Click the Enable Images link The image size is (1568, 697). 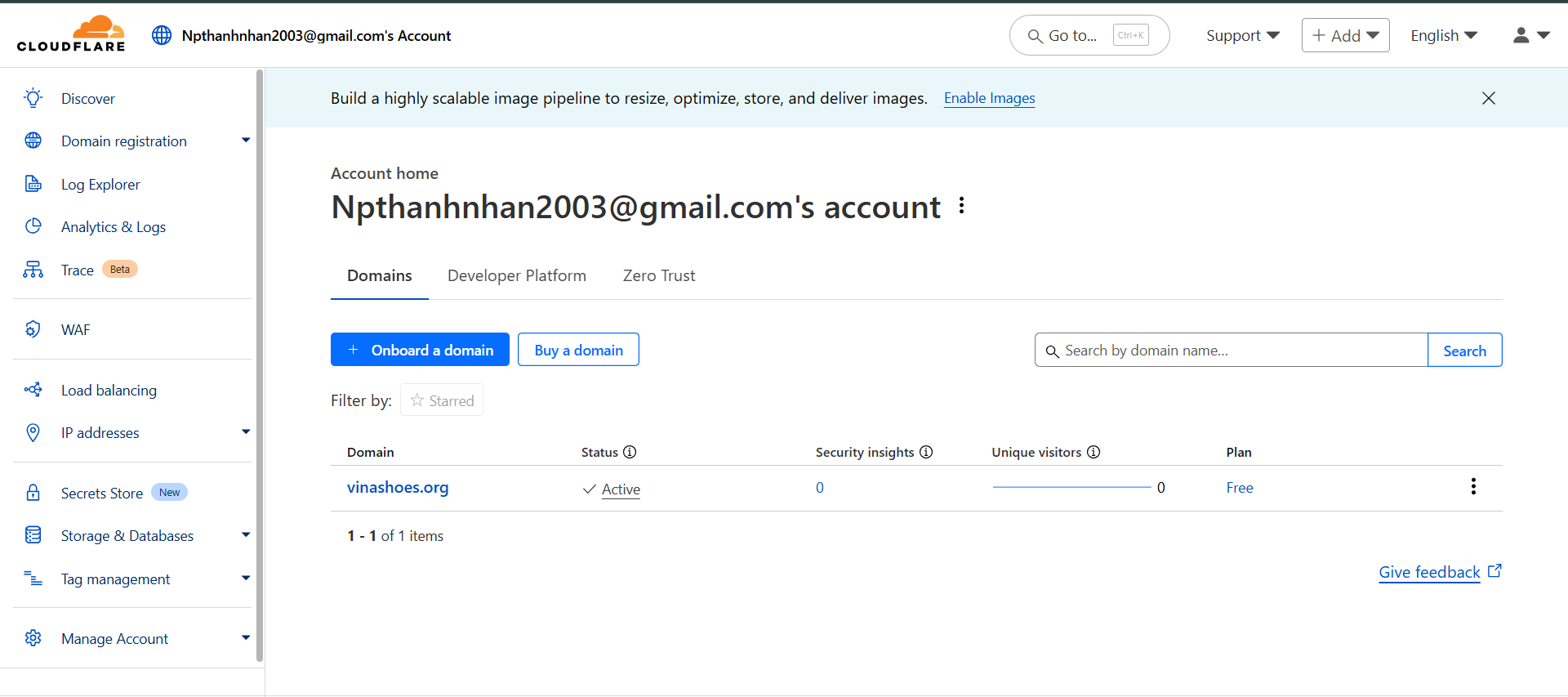pyautogui.click(x=989, y=98)
